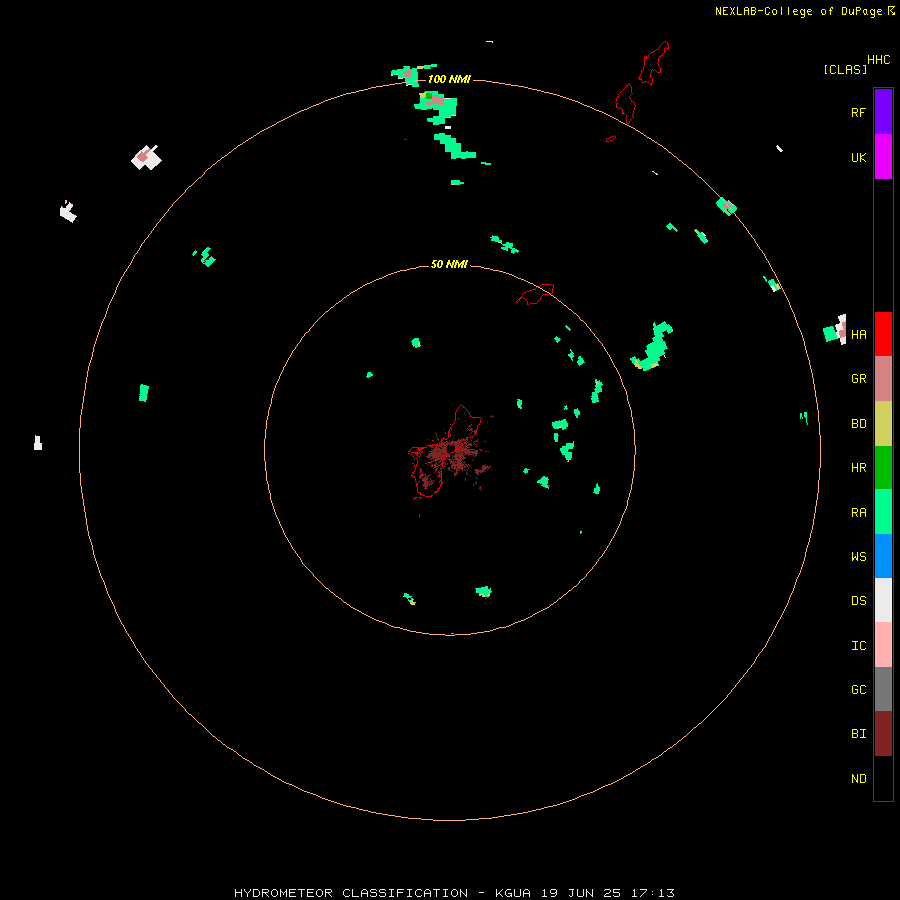
Task: Click the UK legend label
Action: tap(858, 157)
